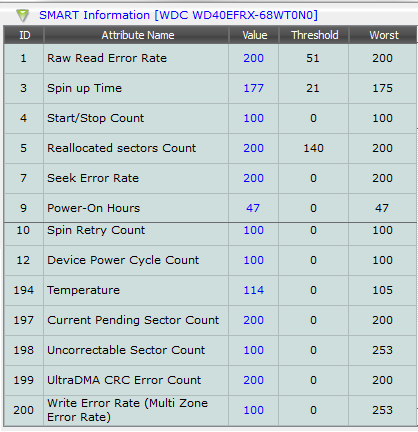The width and height of the screenshot is (418, 432).
Task: Click the Value column header
Action: tap(254, 35)
